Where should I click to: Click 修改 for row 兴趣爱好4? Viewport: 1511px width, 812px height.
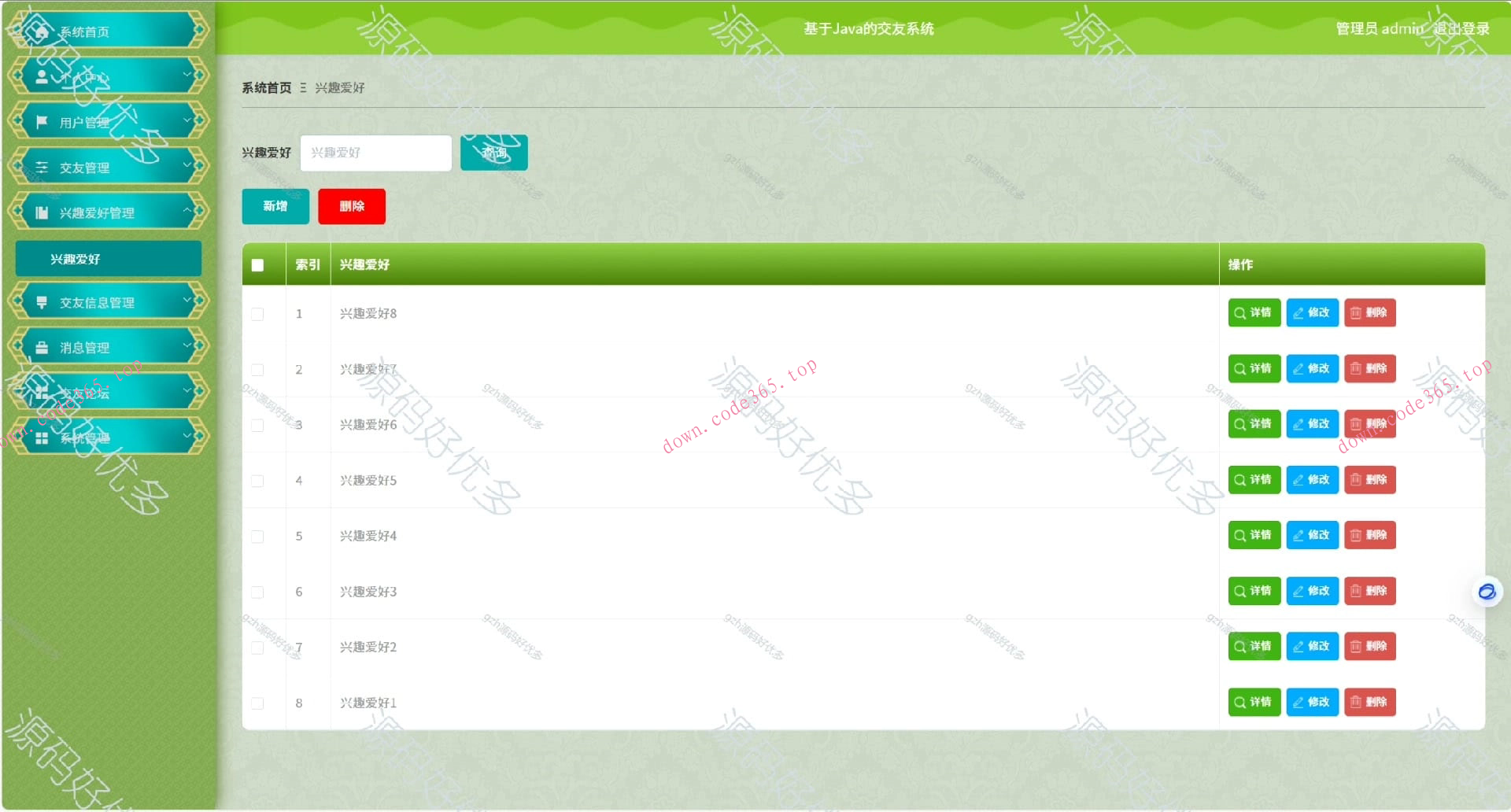tap(1313, 535)
